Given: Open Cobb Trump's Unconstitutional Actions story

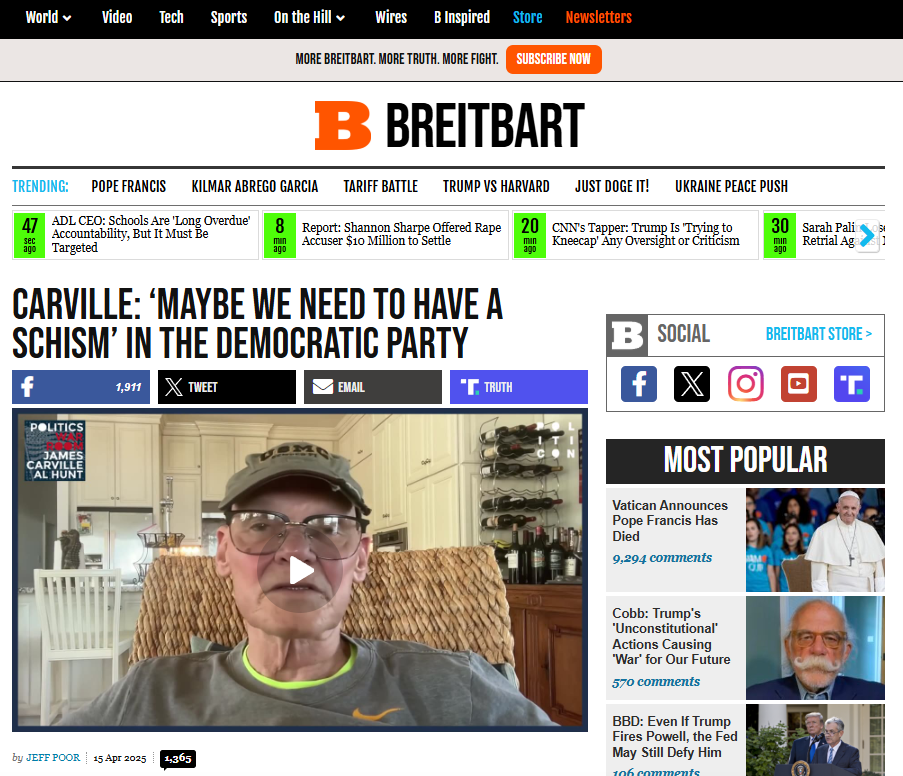Looking at the screenshot, I should pos(671,637).
